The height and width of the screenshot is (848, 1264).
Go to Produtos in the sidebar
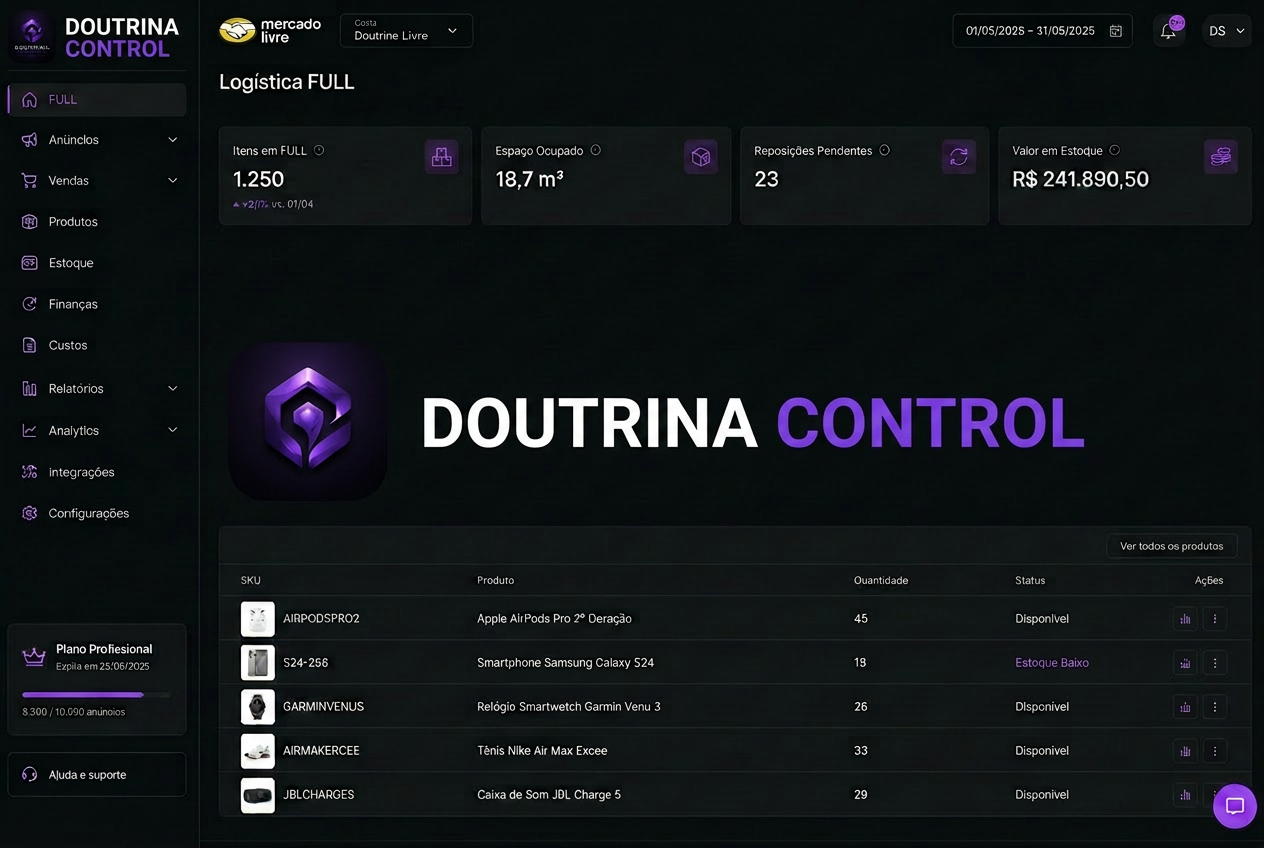pyautogui.click(x=97, y=222)
